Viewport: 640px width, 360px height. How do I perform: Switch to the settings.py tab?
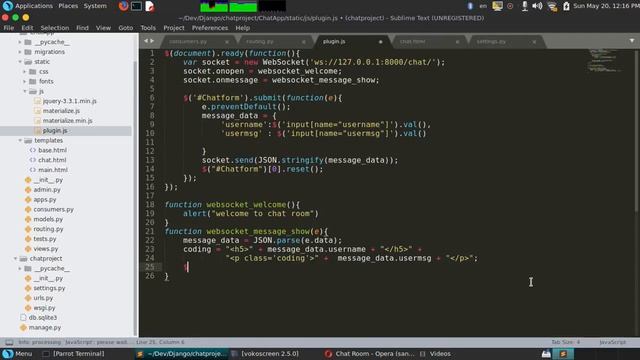coord(491,42)
